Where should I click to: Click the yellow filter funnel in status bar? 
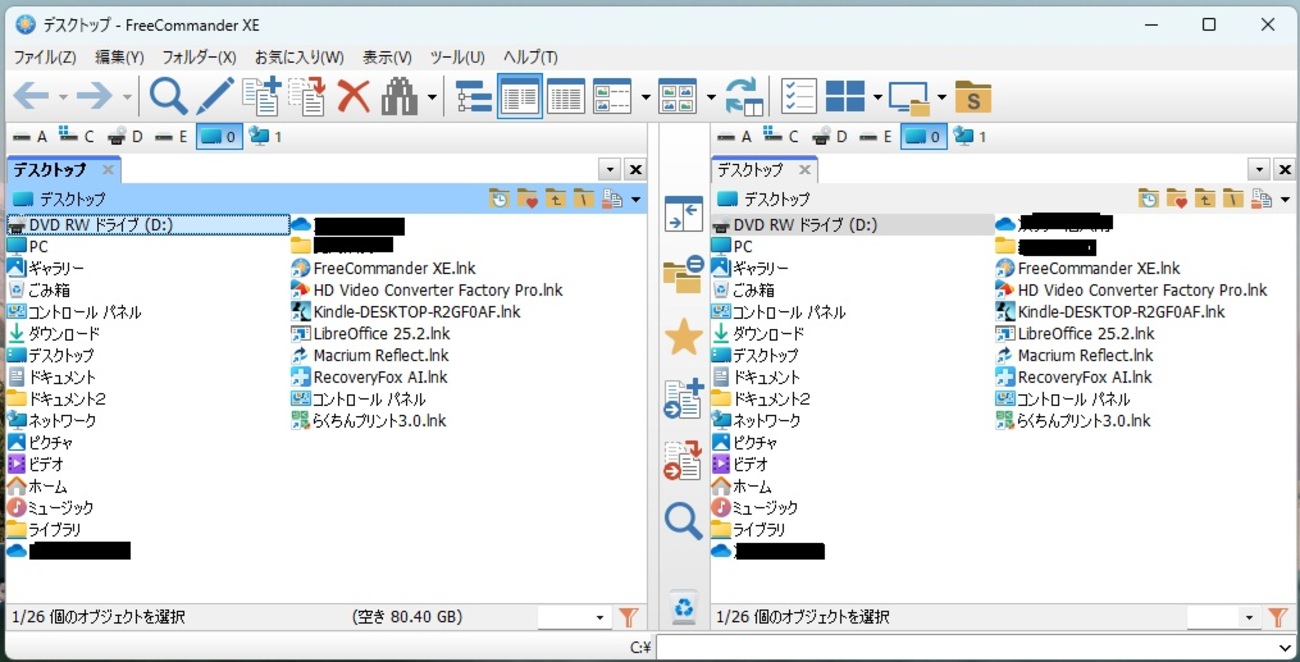(628, 617)
